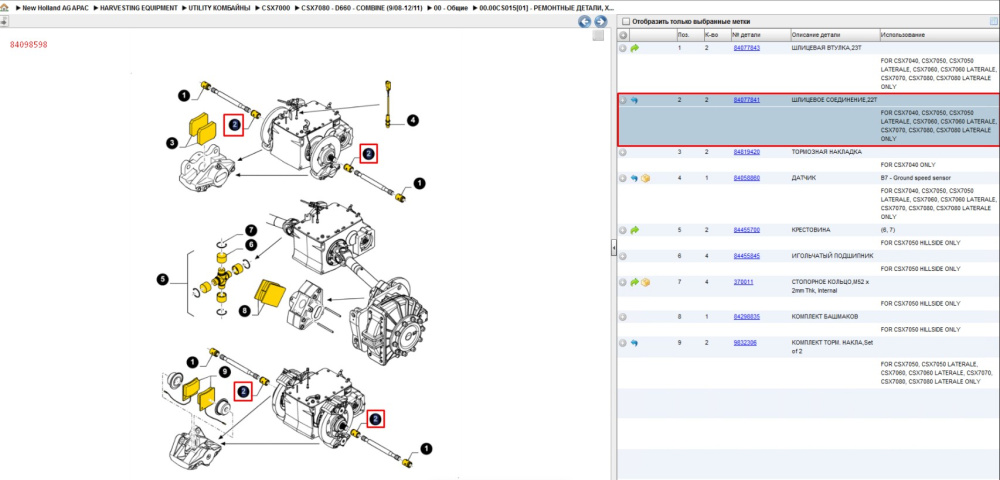Open New Holland AG APAC breadcrumb
This screenshot has height=480, width=1000.
[55, 8]
